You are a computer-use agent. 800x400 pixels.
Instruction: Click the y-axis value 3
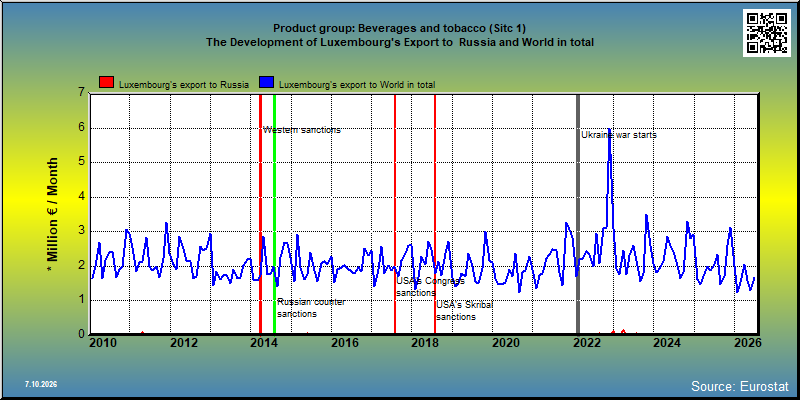tap(82, 231)
